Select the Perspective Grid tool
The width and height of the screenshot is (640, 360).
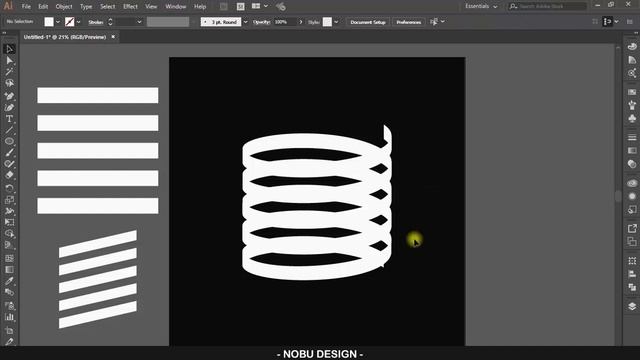9,245
